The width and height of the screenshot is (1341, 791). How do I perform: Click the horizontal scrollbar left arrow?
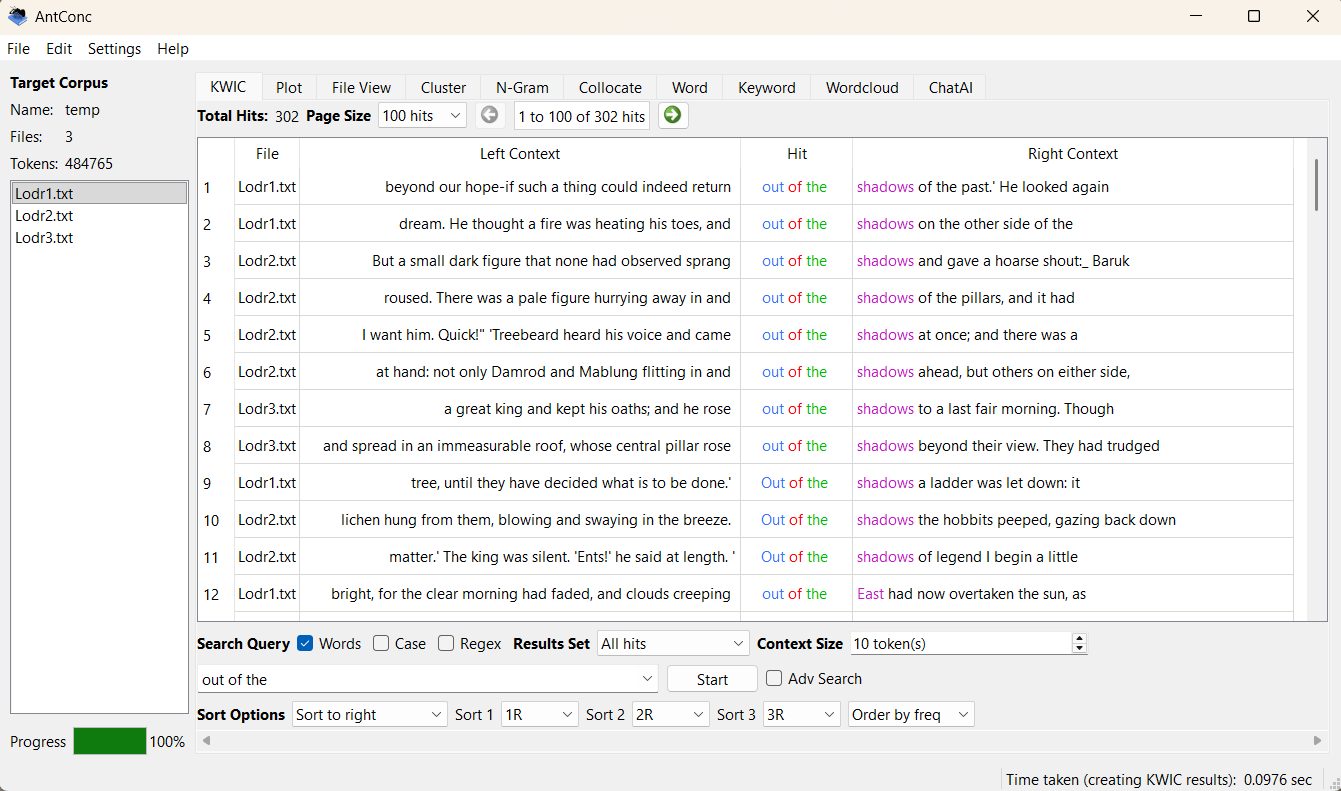[207, 741]
